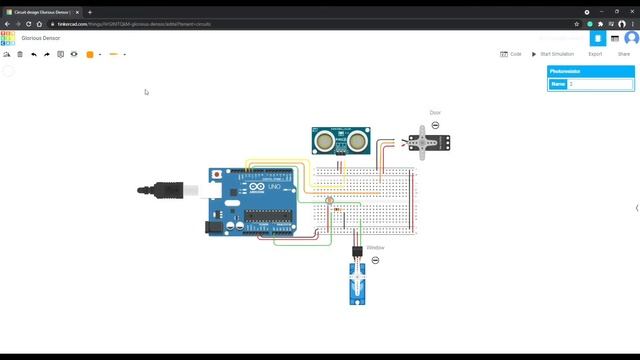
Task: Select the breadboard component
Action: [x=365, y=200]
